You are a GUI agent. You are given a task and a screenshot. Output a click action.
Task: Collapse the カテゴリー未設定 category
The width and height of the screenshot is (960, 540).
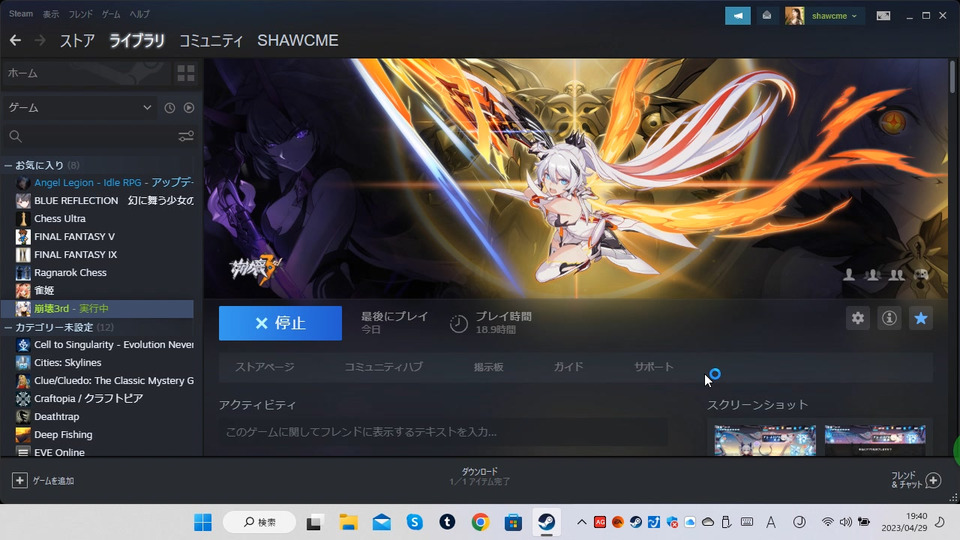[x=9, y=328]
